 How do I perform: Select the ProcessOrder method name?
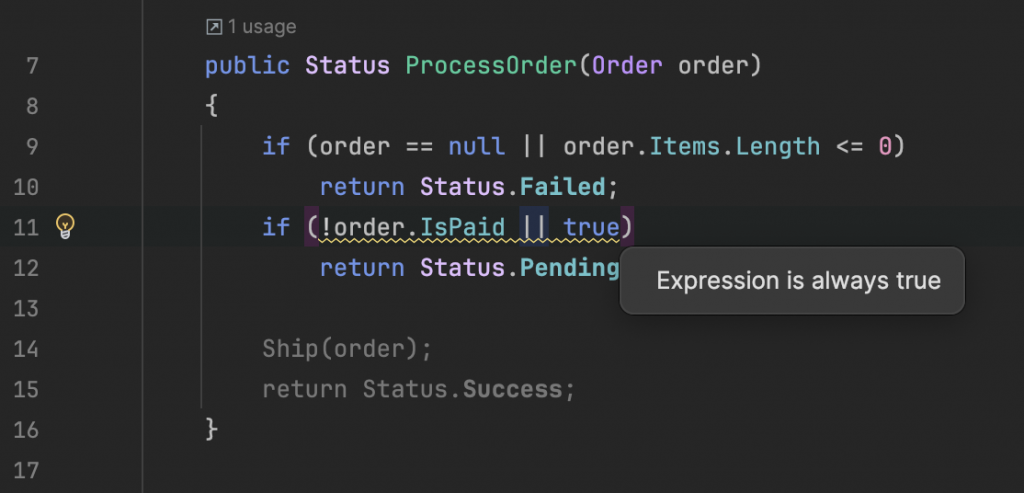491,66
